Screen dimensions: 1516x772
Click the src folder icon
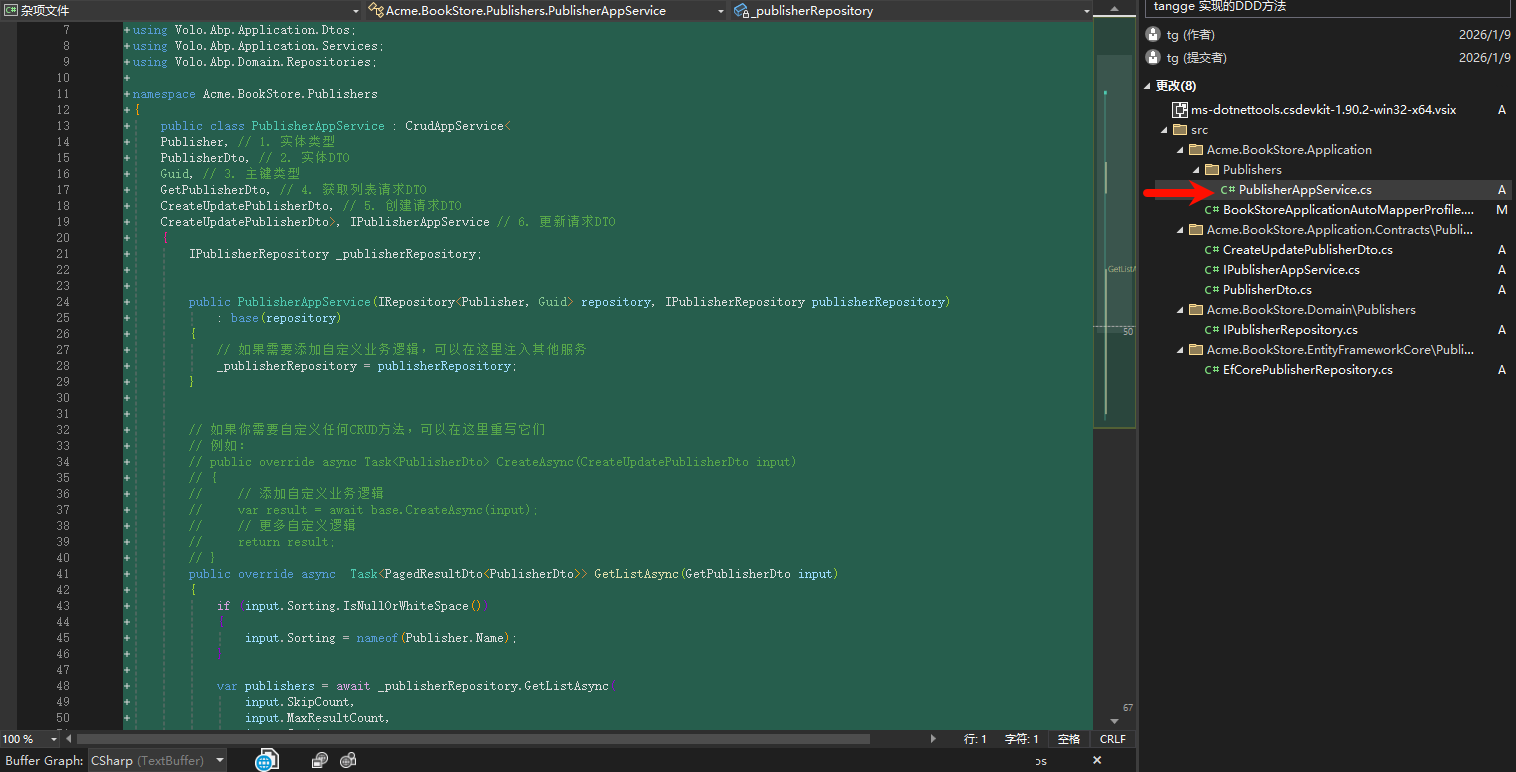coord(1180,130)
